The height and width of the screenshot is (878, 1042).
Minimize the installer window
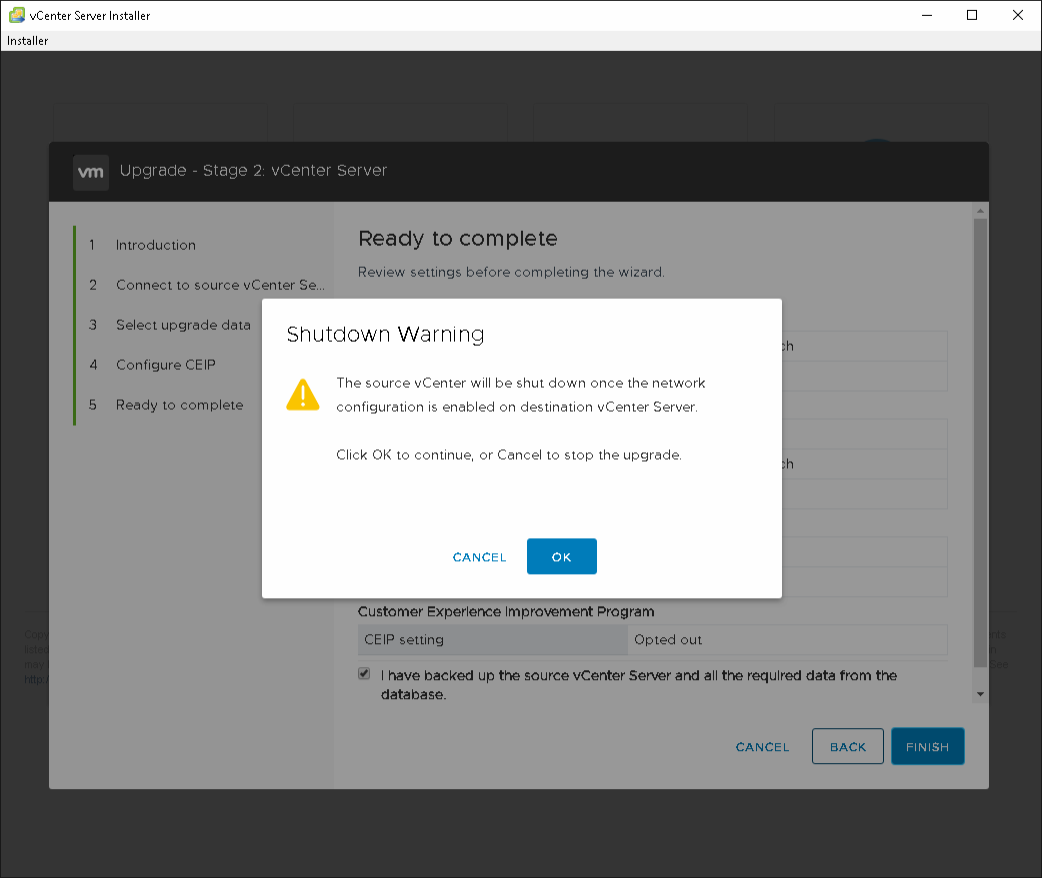pos(926,15)
